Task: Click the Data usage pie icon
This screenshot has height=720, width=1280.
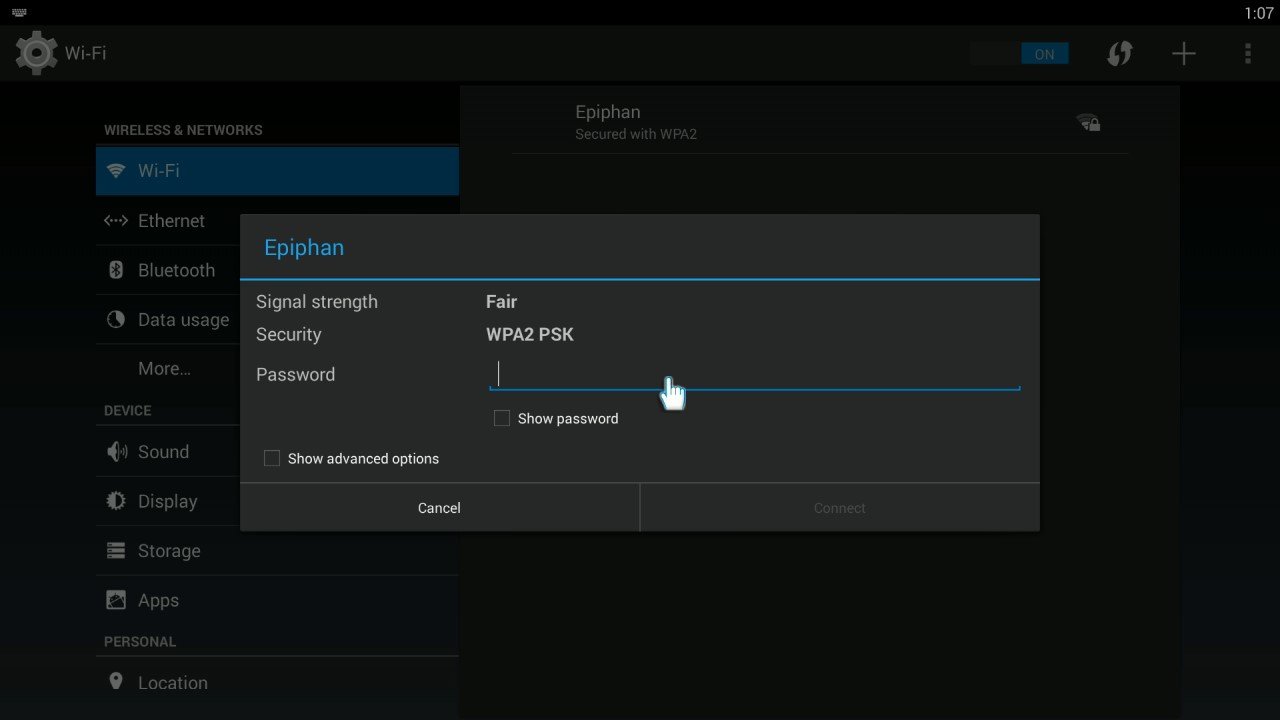Action: [116, 320]
